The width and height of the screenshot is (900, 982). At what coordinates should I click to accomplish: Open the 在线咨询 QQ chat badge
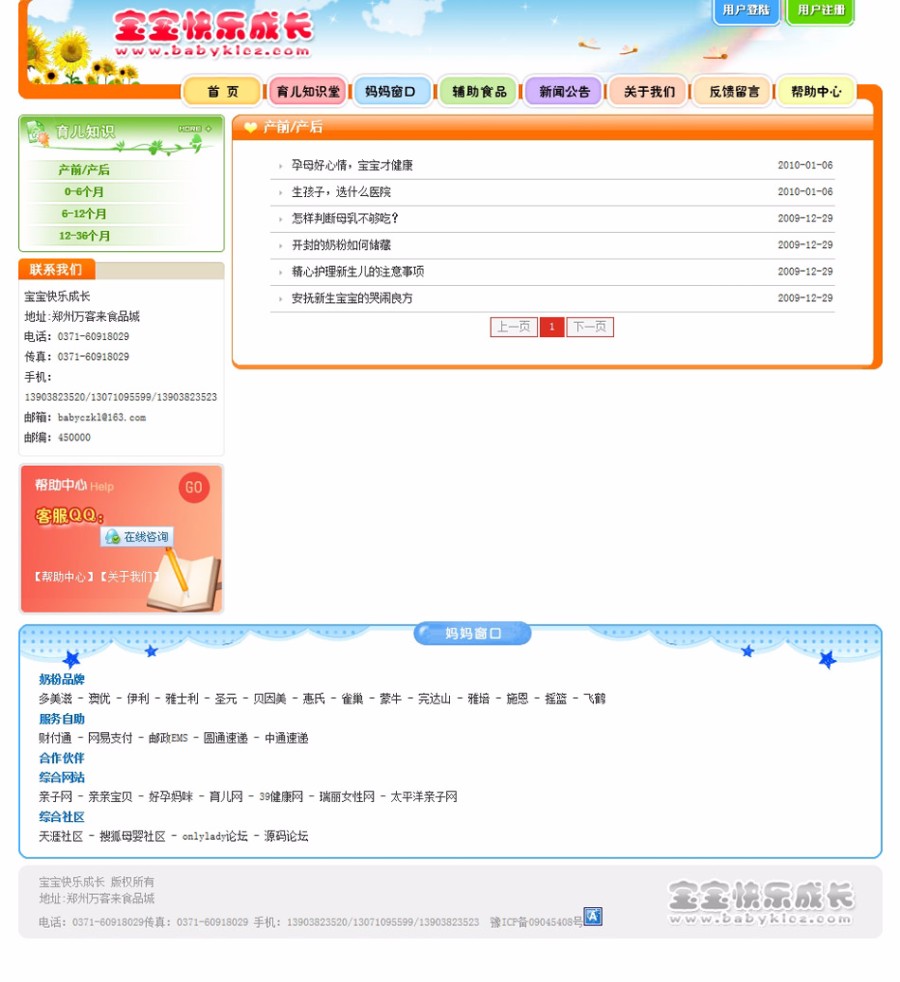tap(137, 537)
